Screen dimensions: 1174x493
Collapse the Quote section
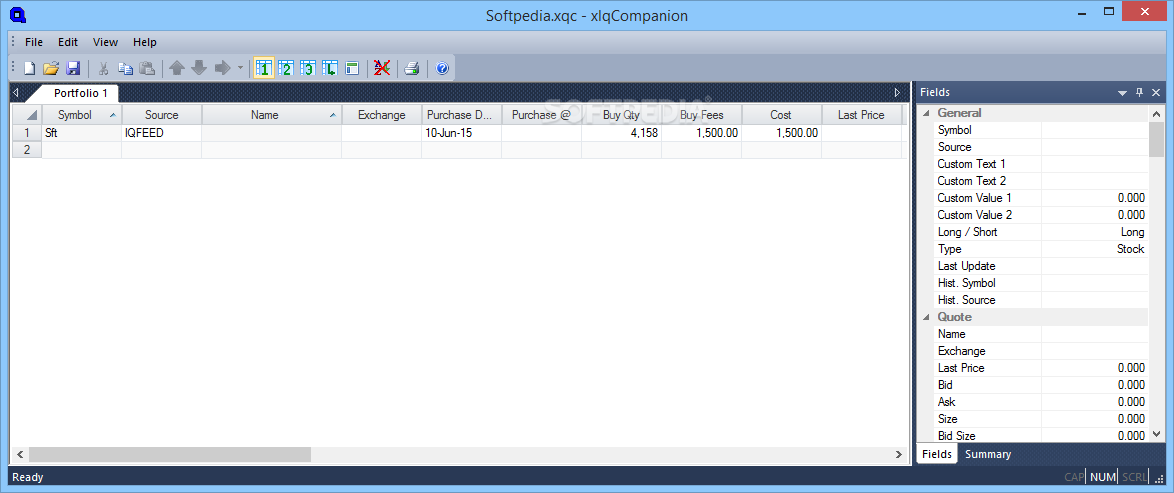click(x=926, y=317)
